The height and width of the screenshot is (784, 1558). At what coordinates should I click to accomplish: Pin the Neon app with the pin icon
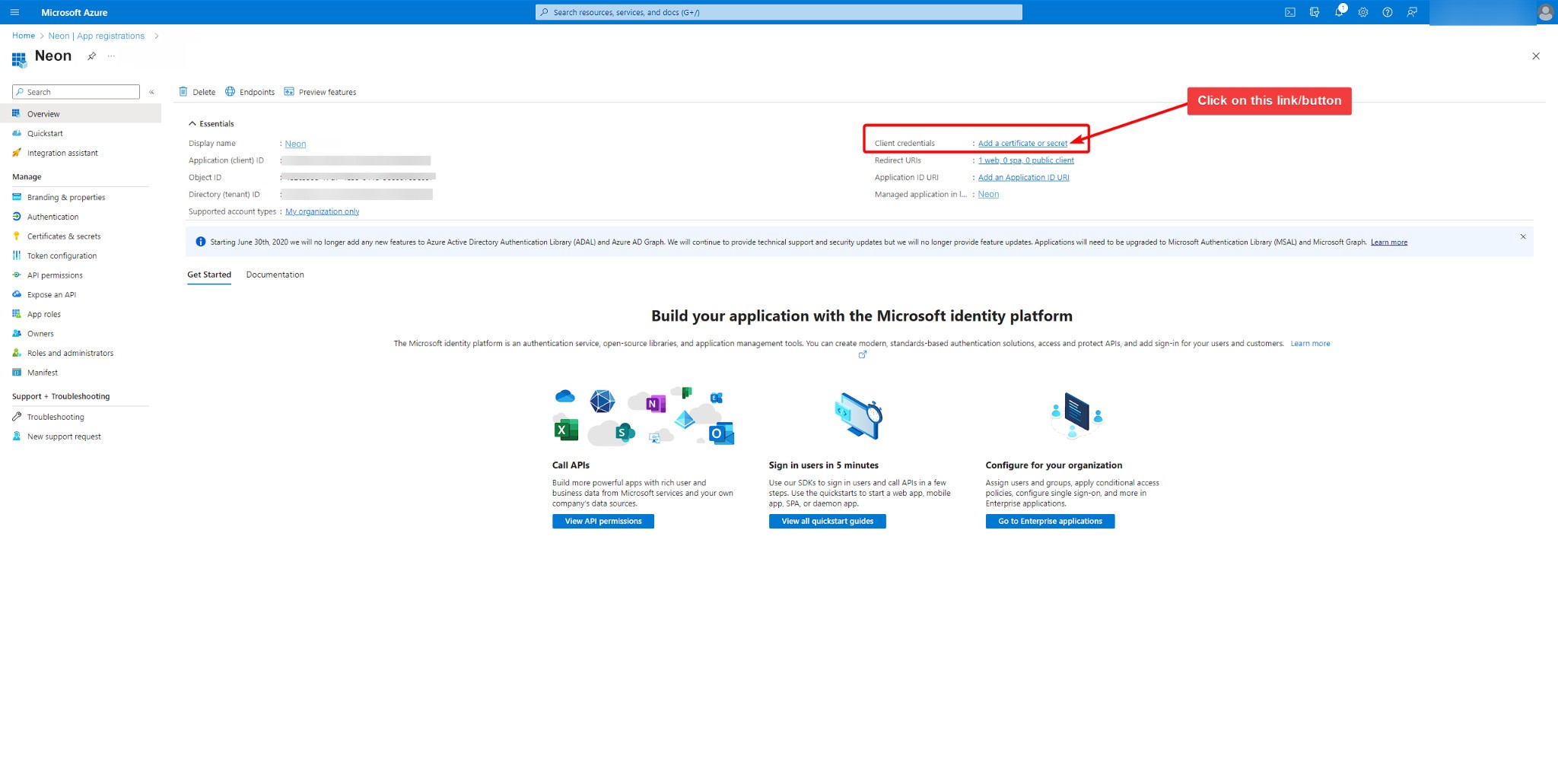coord(91,56)
